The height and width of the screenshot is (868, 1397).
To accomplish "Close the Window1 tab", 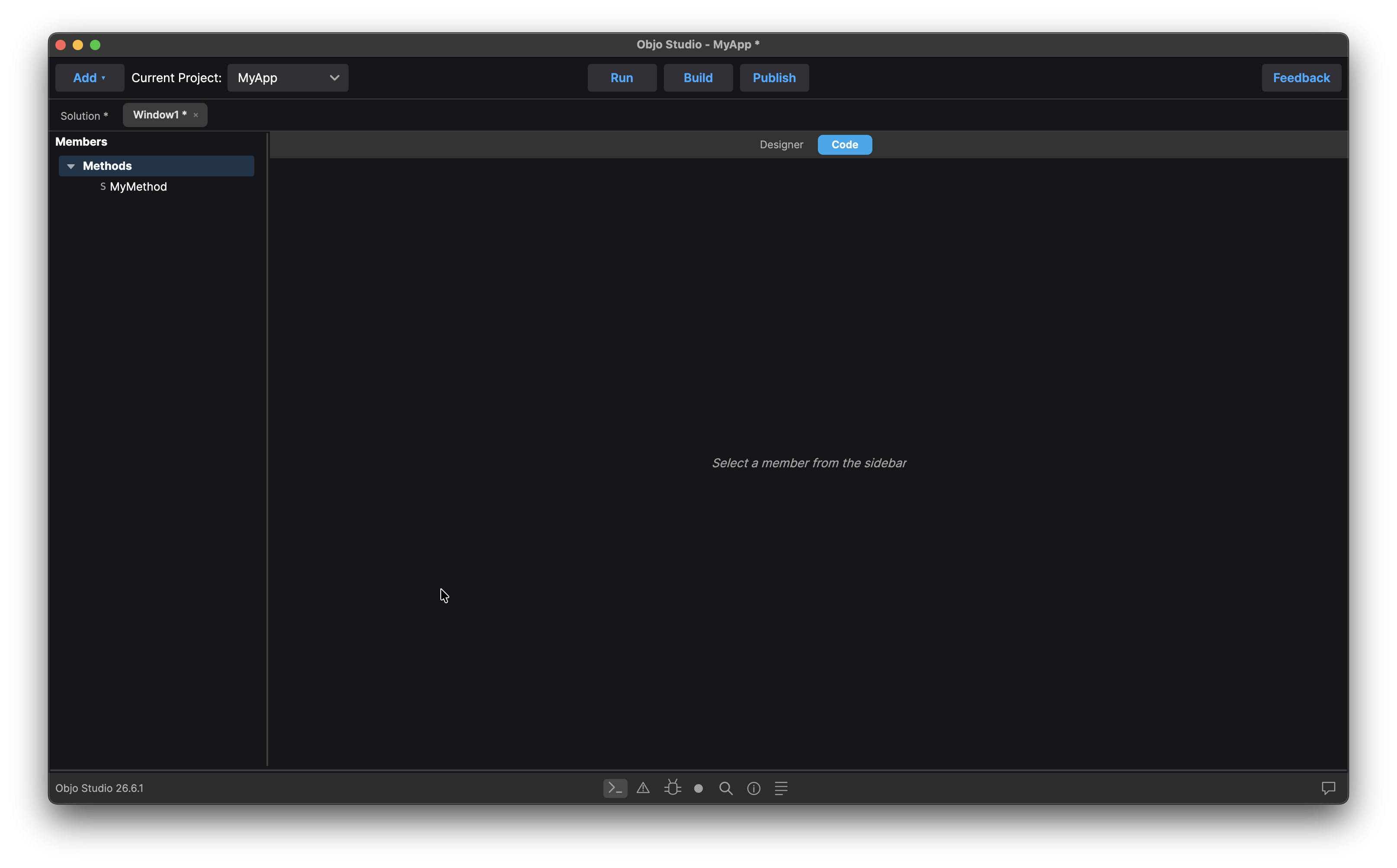I will [x=196, y=115].
